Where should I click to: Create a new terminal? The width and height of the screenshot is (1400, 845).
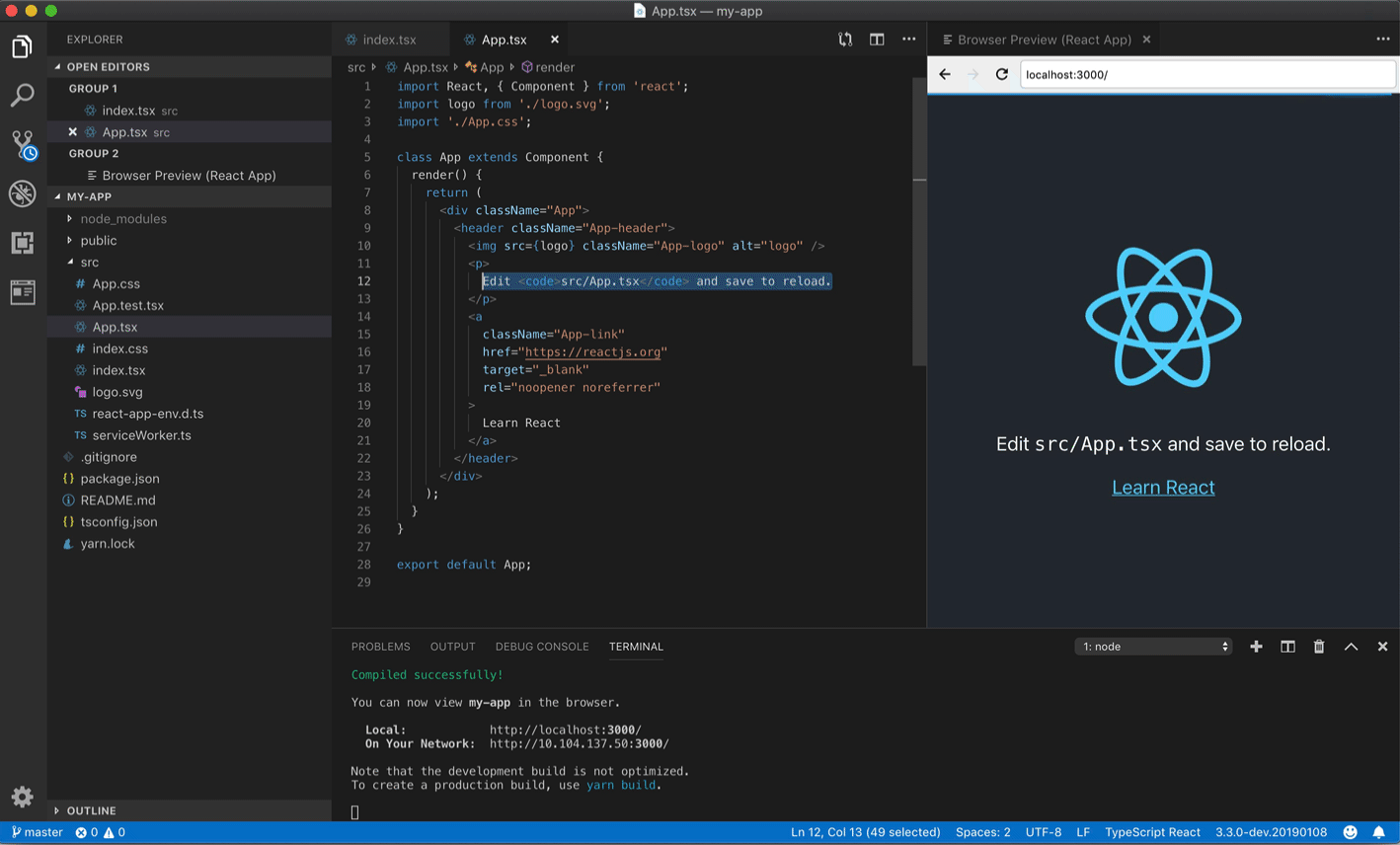click(1256, 647)
